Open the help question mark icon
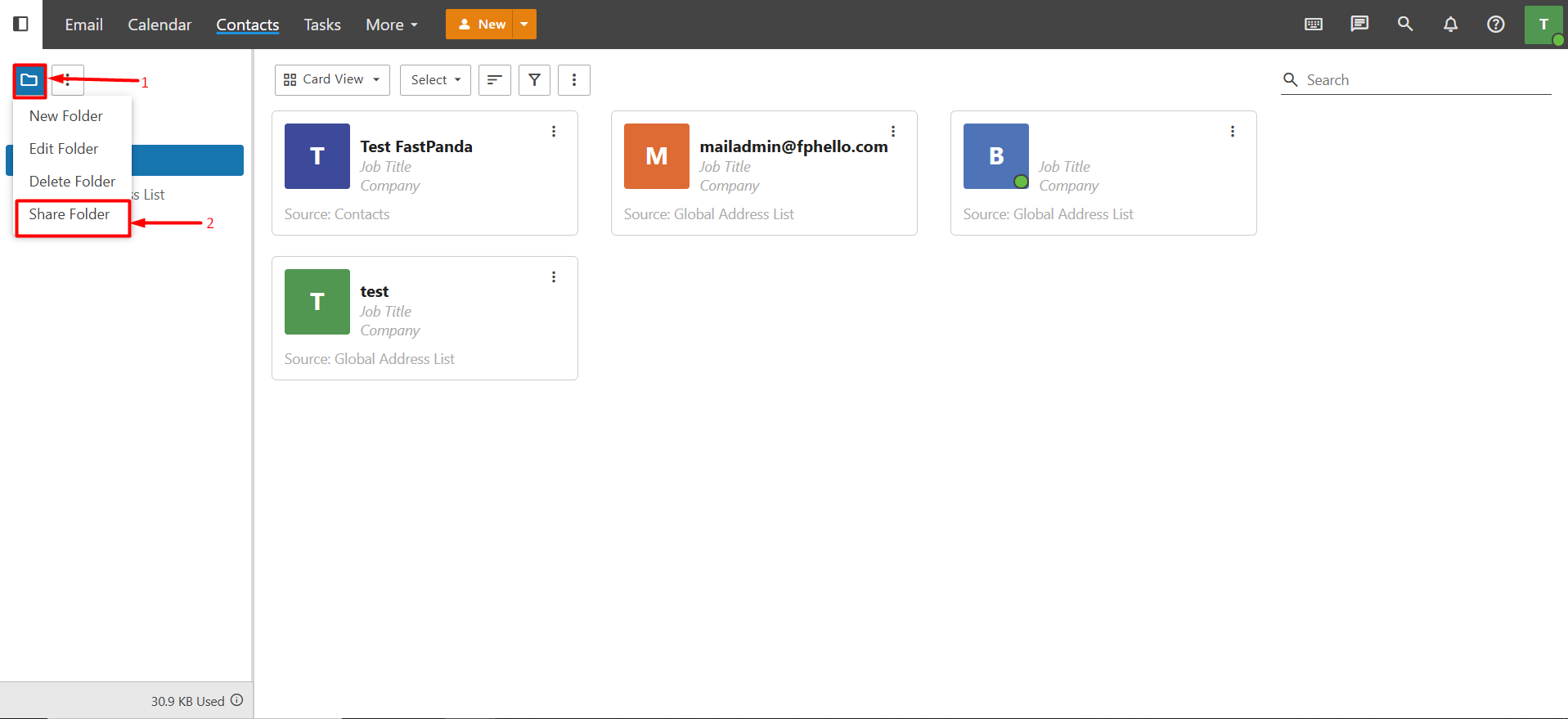The image size is (1568, 719). tap(1496, 25)
